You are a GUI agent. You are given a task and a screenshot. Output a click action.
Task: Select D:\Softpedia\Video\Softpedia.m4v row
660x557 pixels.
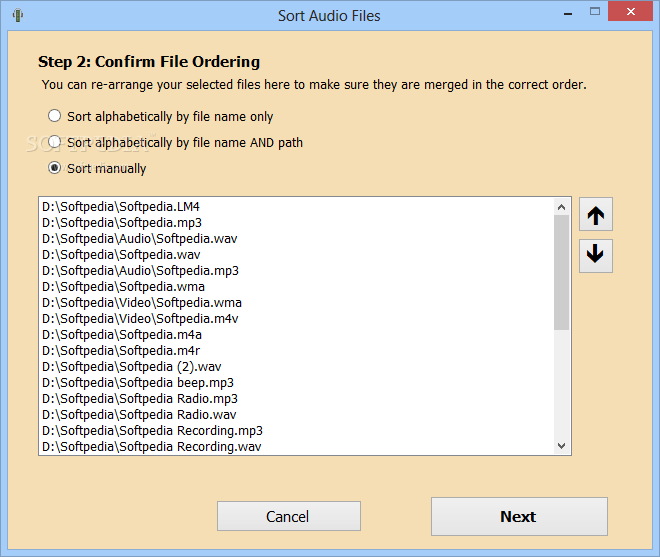pyautogui.click(x=297, y=319)
